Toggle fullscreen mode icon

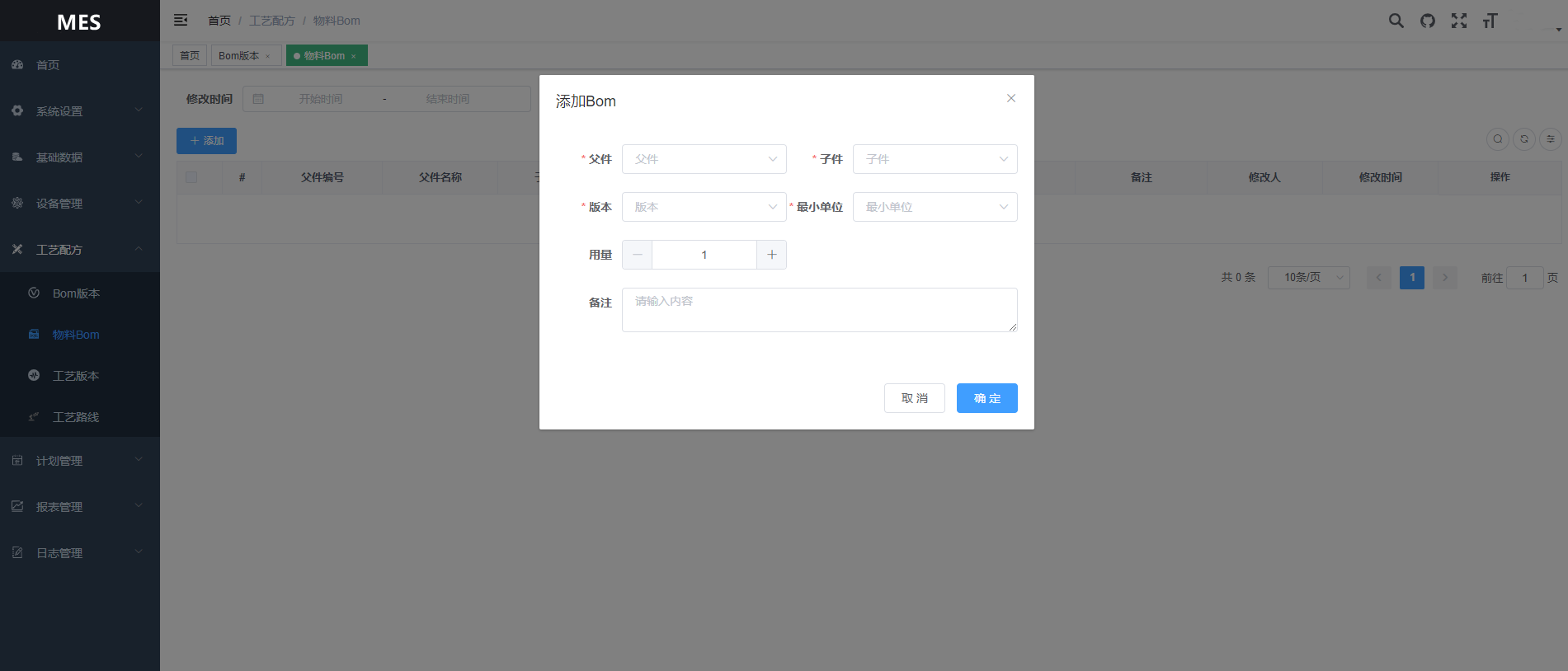[1459, 21]
